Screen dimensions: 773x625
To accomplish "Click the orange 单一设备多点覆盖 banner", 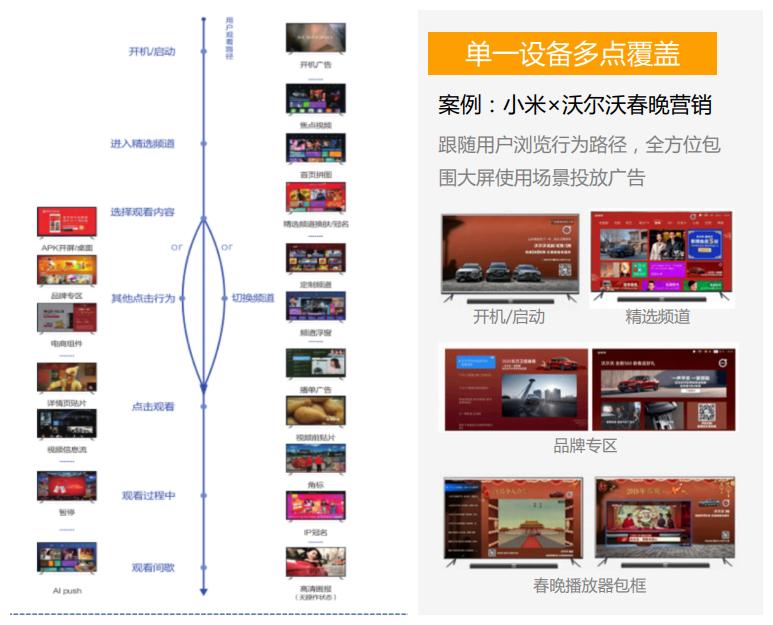I will [x=572, y=53].
